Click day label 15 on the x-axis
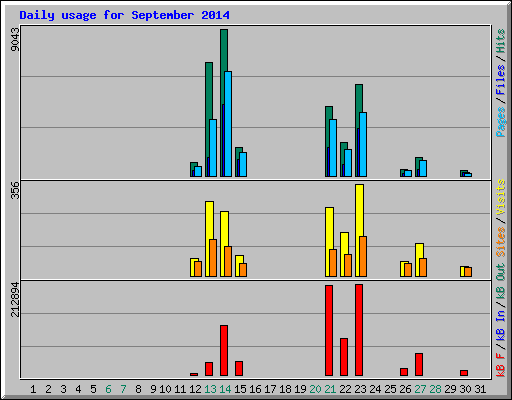This screenshot has width=512, height=400. point(240,389)
